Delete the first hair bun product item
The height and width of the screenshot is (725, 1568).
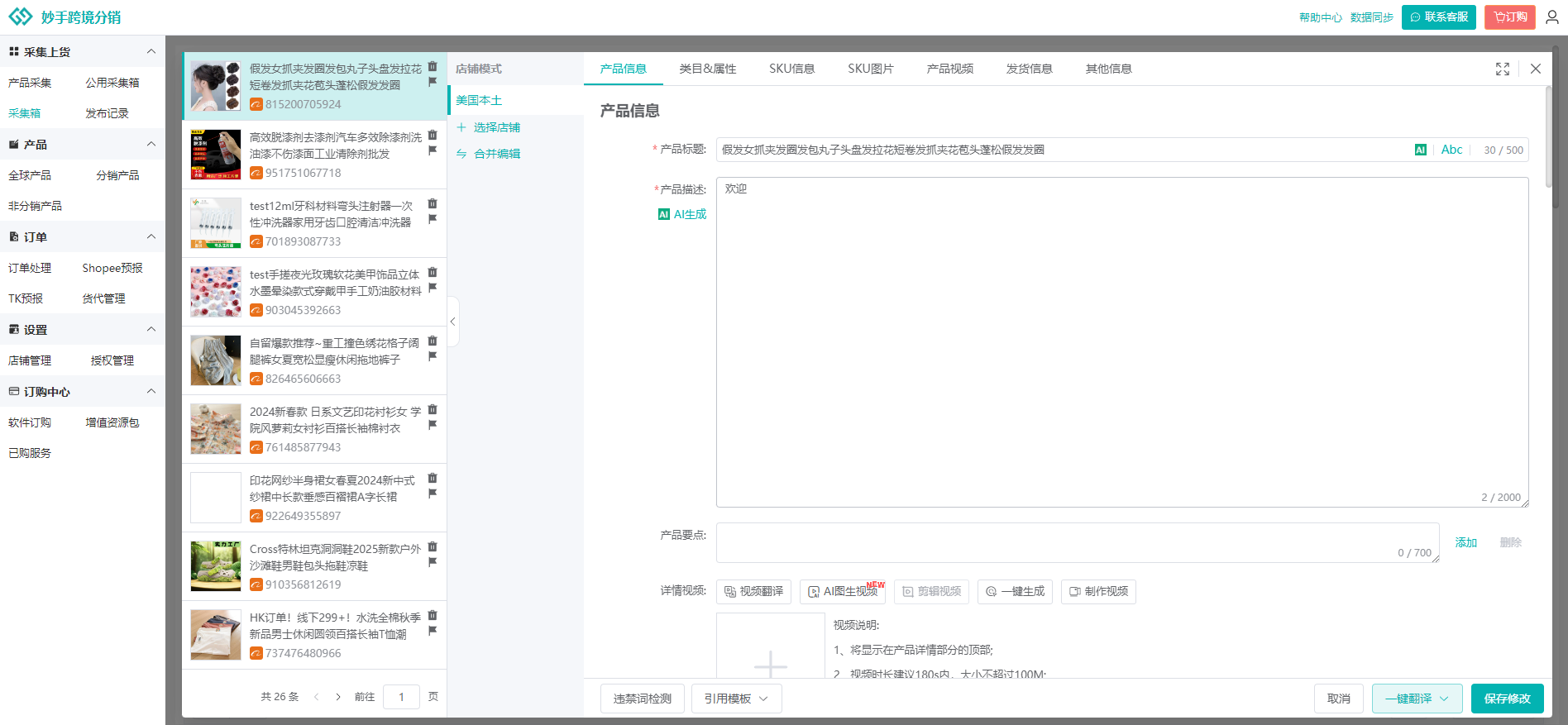[x=433, y=66]
